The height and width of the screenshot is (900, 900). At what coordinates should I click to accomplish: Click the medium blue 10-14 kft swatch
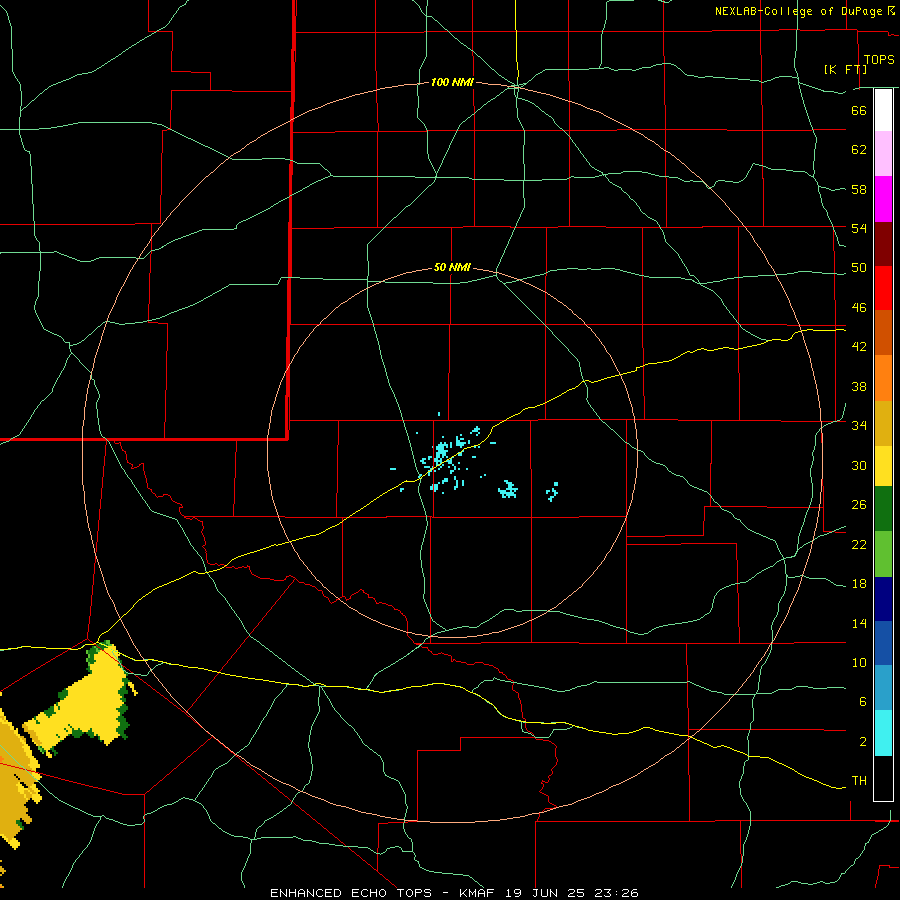pos(883,643)
